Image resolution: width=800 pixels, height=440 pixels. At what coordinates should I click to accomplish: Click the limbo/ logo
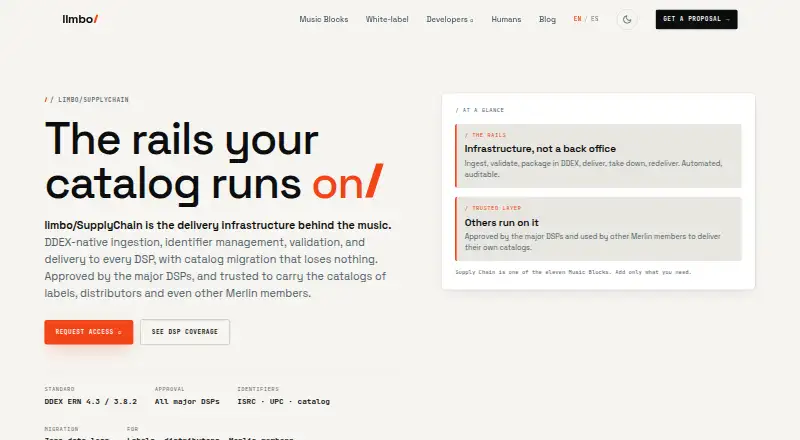pos(80,19)
